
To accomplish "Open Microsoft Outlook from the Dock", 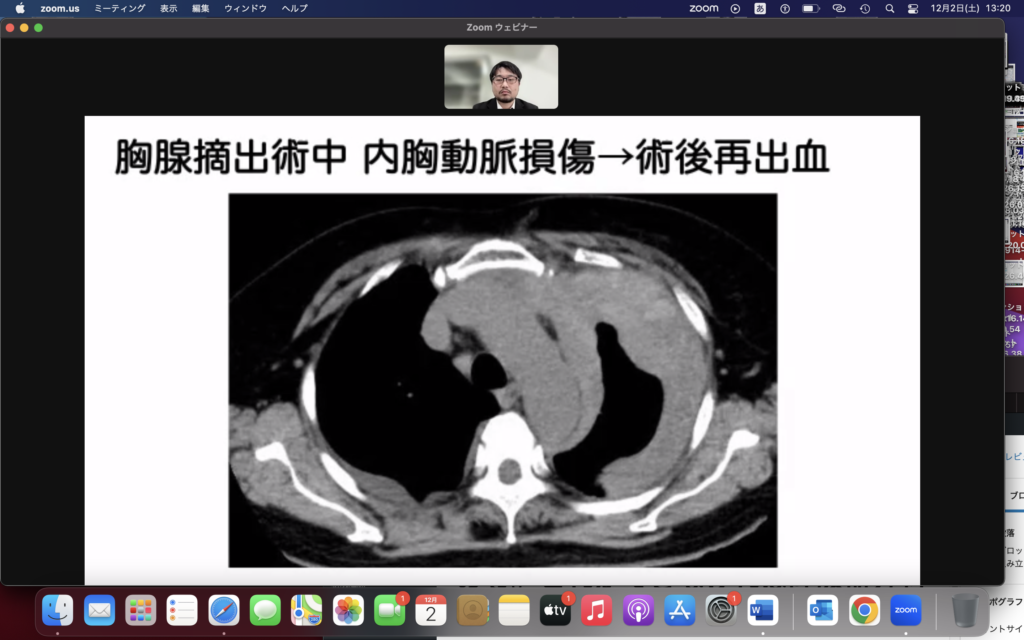I will click(x=822, y=609).
